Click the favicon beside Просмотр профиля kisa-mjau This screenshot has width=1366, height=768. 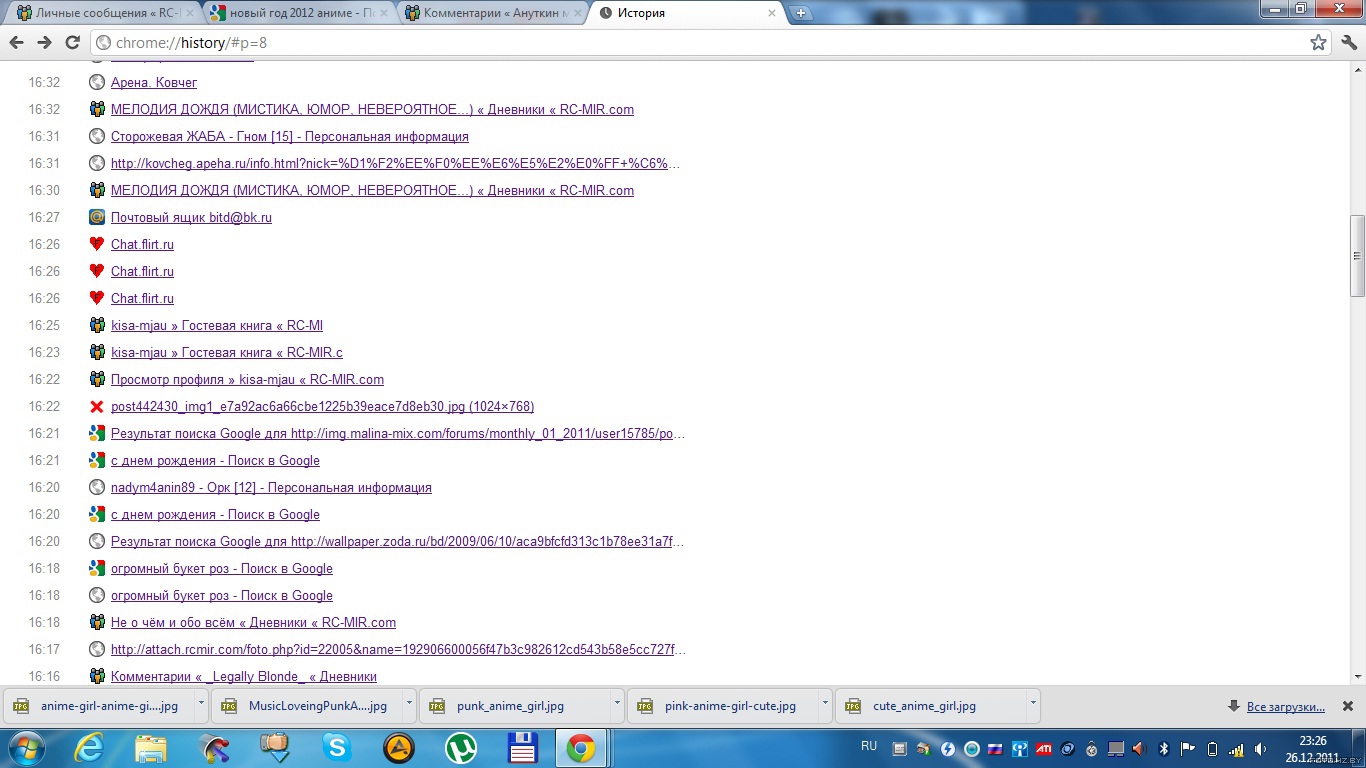tap(97, 379)
